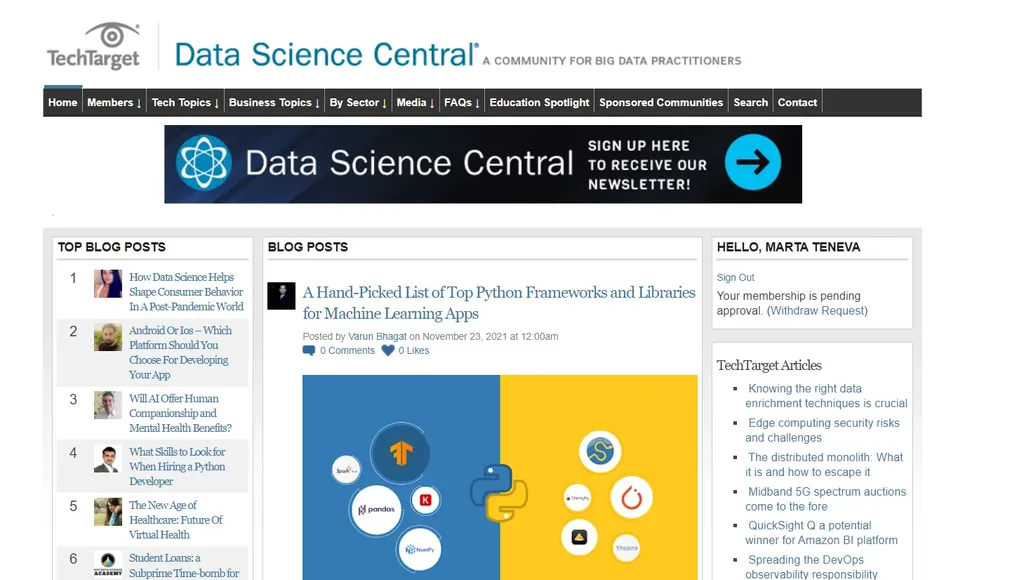Image resolution: width=1024 pixels, height=580 pixels.
Task: Open the first top blog post's author avatar
Action: point(108,284)
